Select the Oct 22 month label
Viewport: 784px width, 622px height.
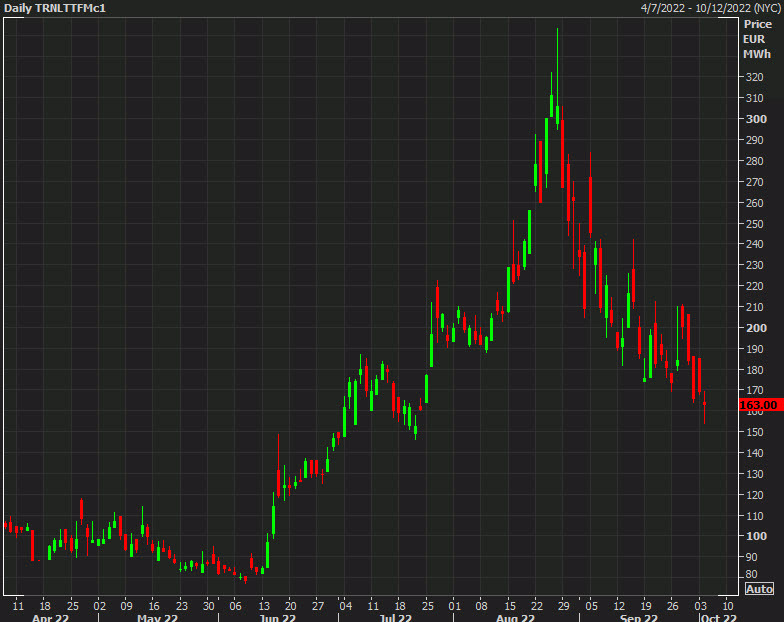tap(718, 618)
